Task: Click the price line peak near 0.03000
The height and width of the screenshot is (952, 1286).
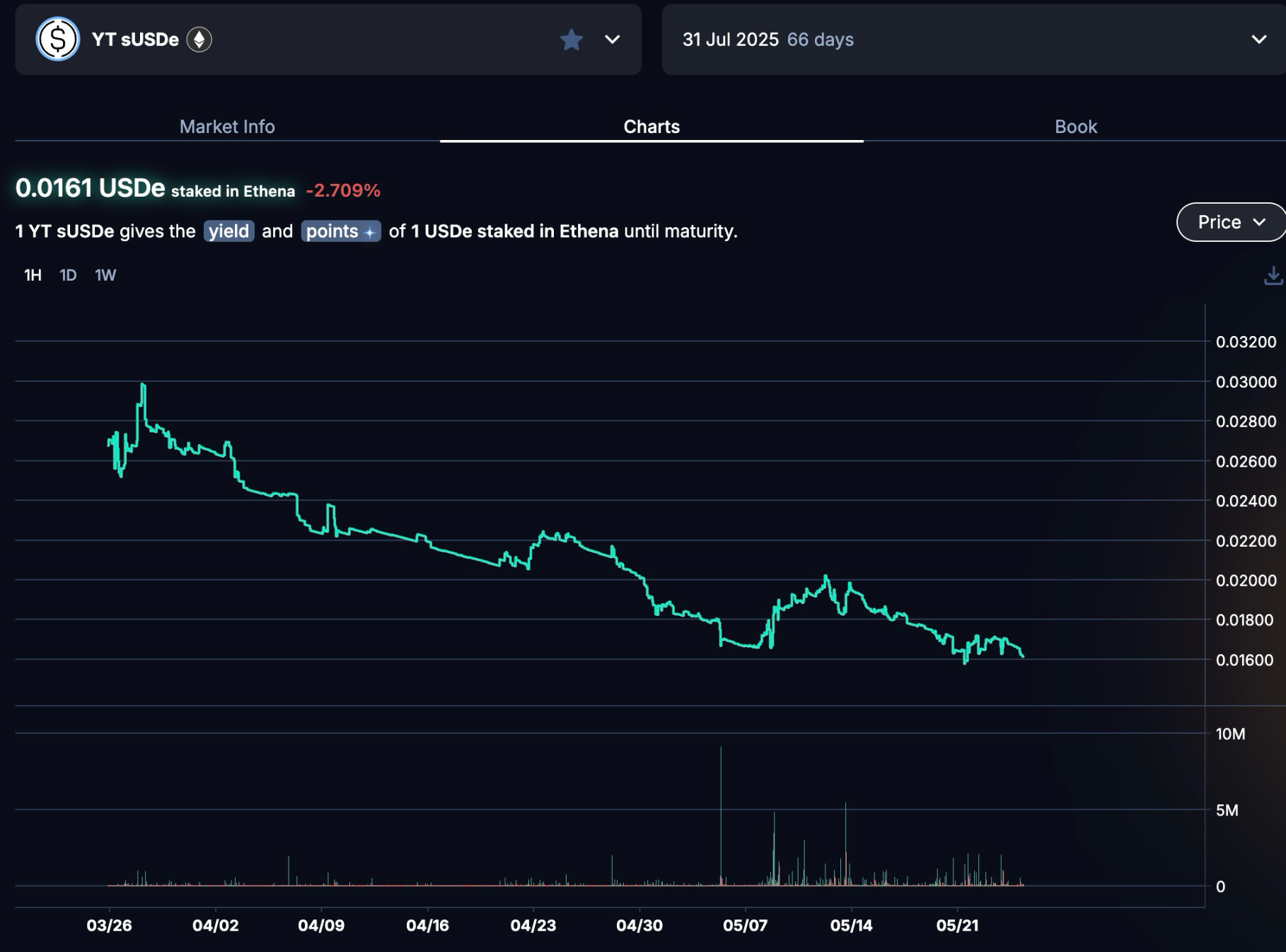Action: click(144, 385)
